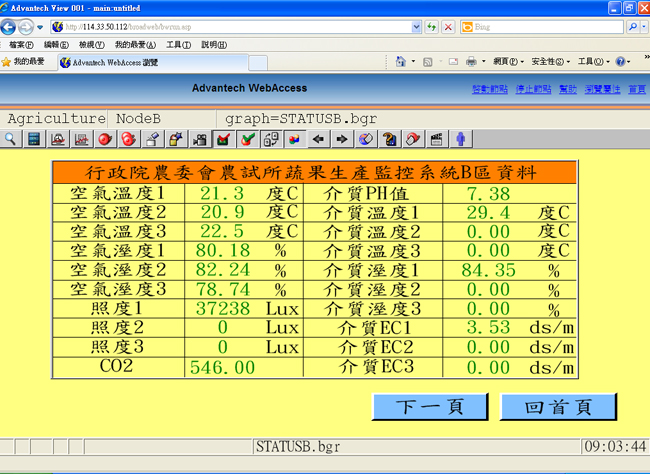Screen dimensions: 650x474
Task: Click the 首頁 home link
Action: [x=637, y=89]
